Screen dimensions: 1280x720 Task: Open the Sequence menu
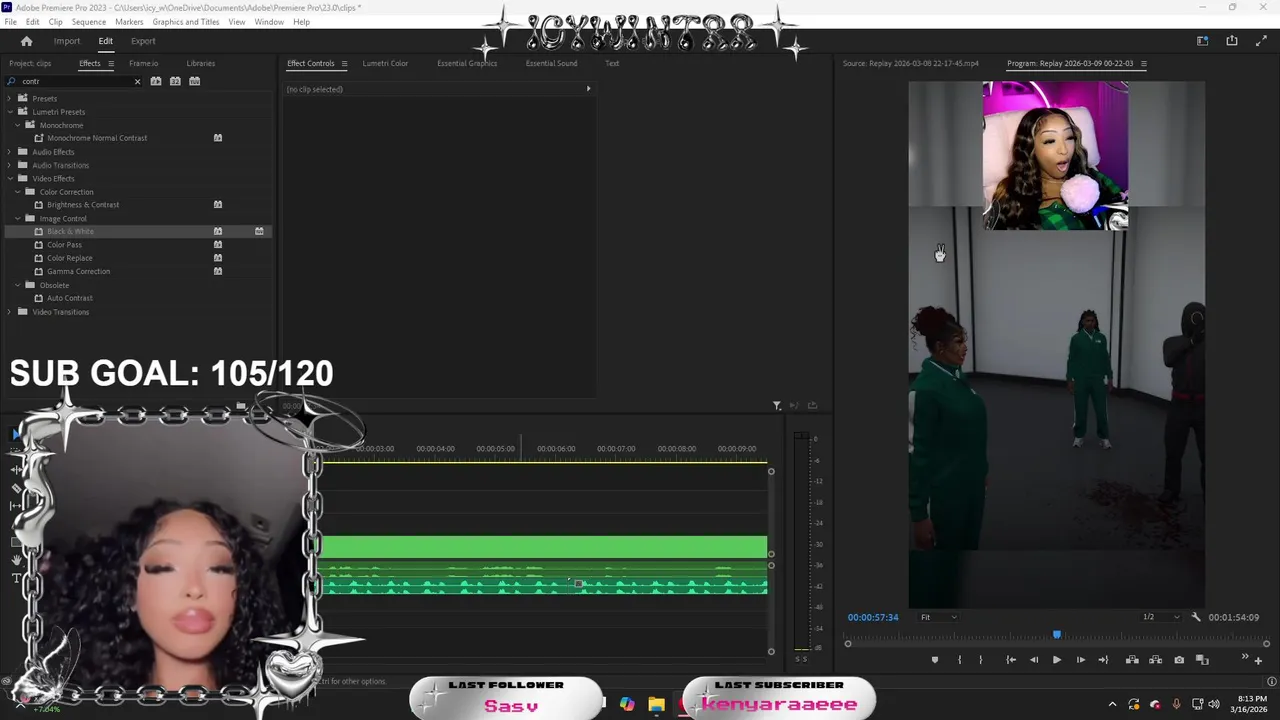[88, 22]
